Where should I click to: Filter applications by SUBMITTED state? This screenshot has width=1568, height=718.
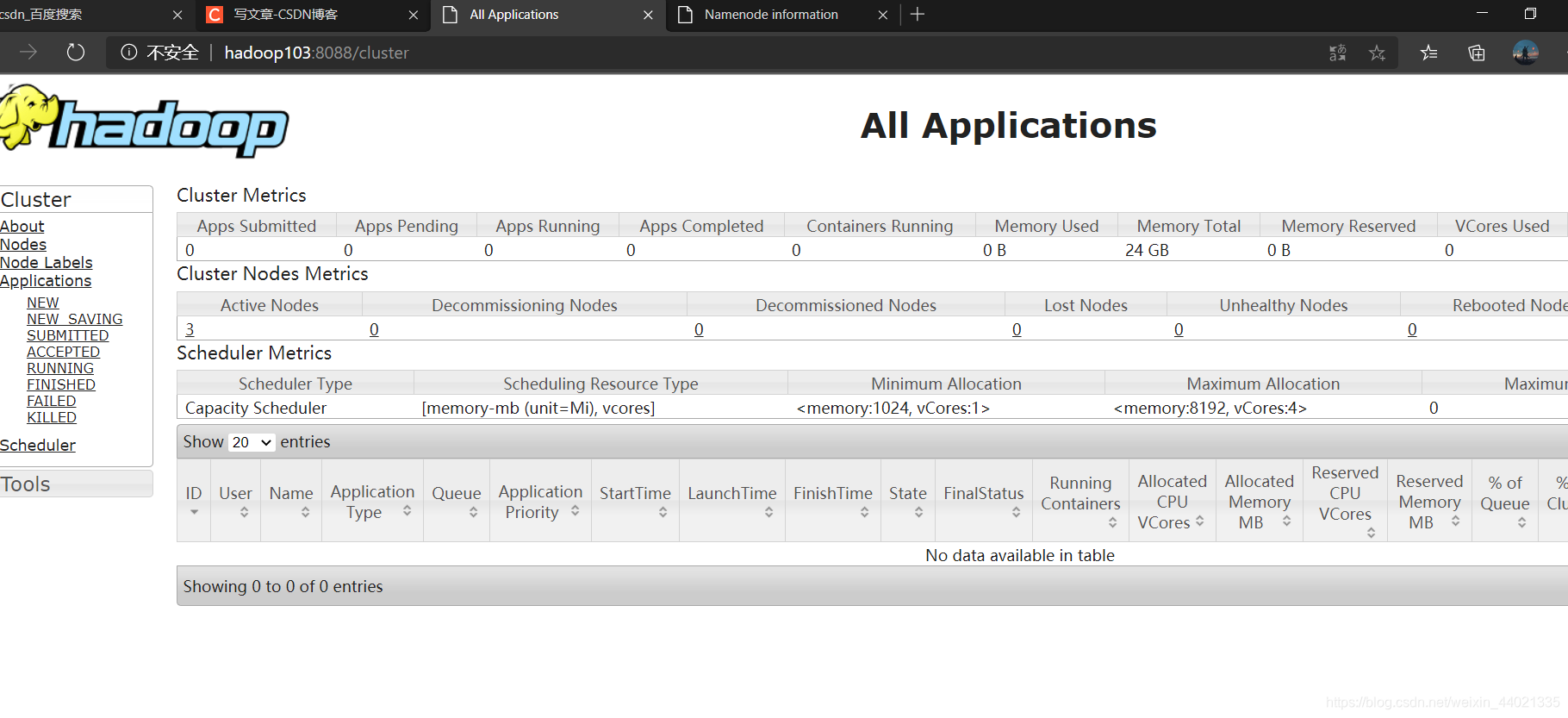pyautogui.click(x=67, y=335)
